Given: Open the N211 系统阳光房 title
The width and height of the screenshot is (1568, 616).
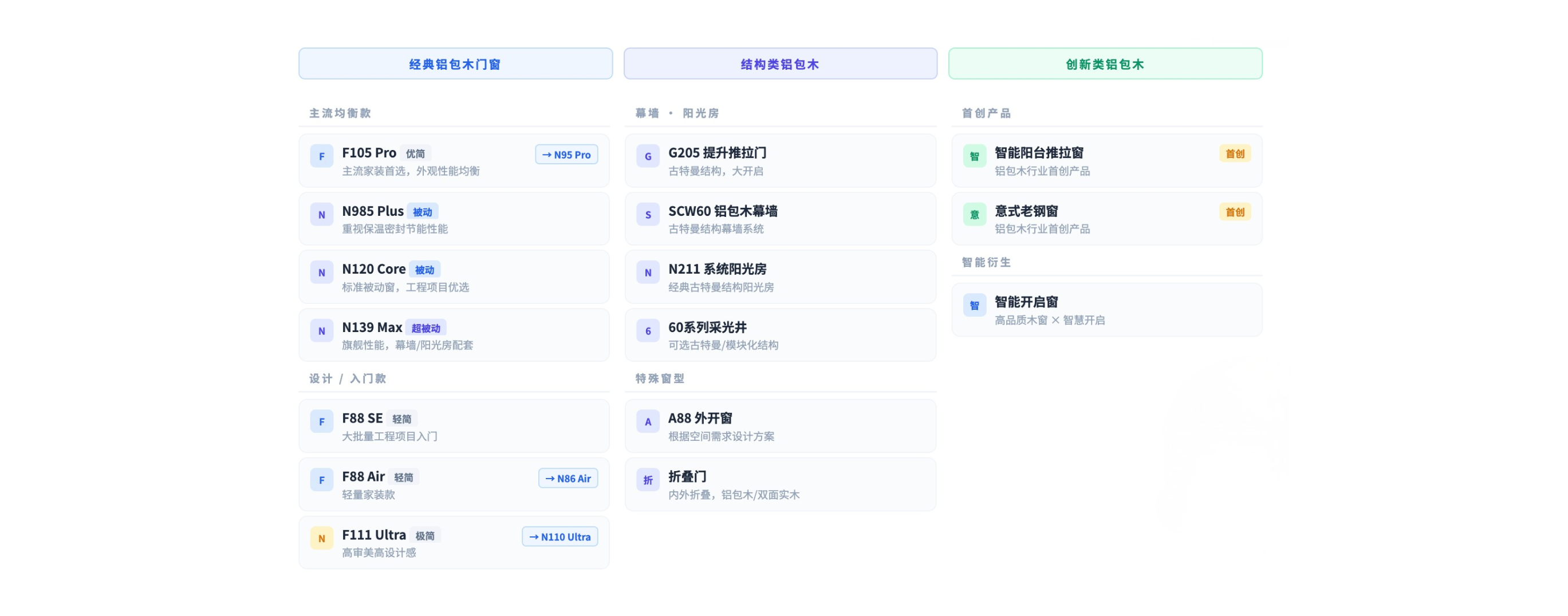Looking at the screenshot, I should [717, 269].
